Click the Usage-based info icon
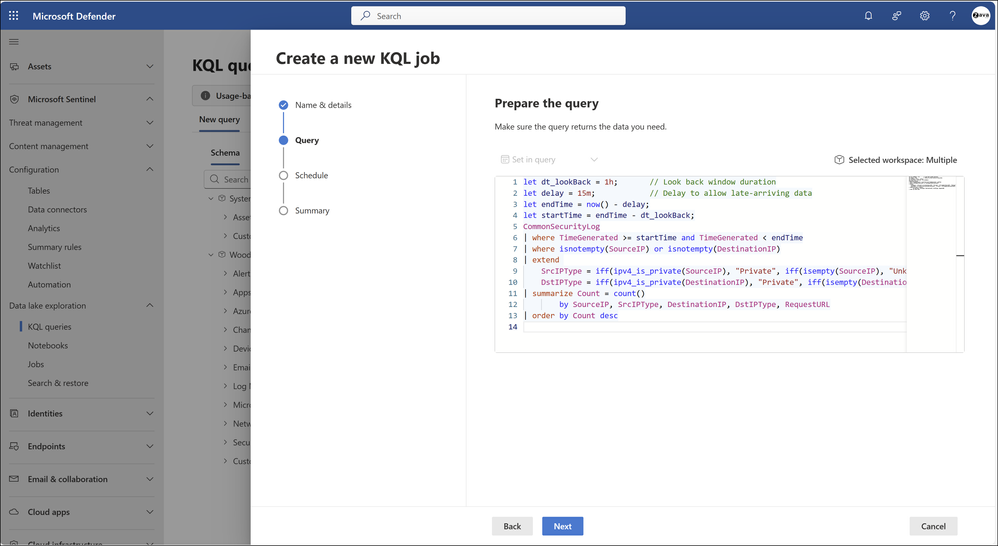 pyautogui.click(x=205, y=95)
